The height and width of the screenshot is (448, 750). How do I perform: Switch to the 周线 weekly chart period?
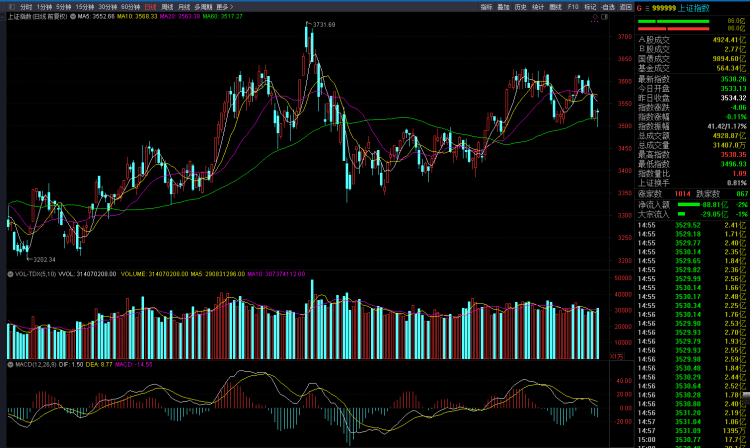[167, 6]
